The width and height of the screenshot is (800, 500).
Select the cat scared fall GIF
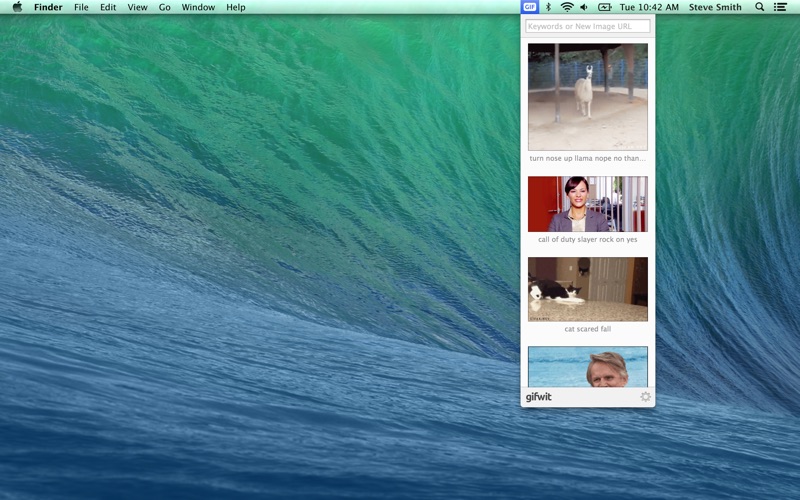(x=587, y=289)
